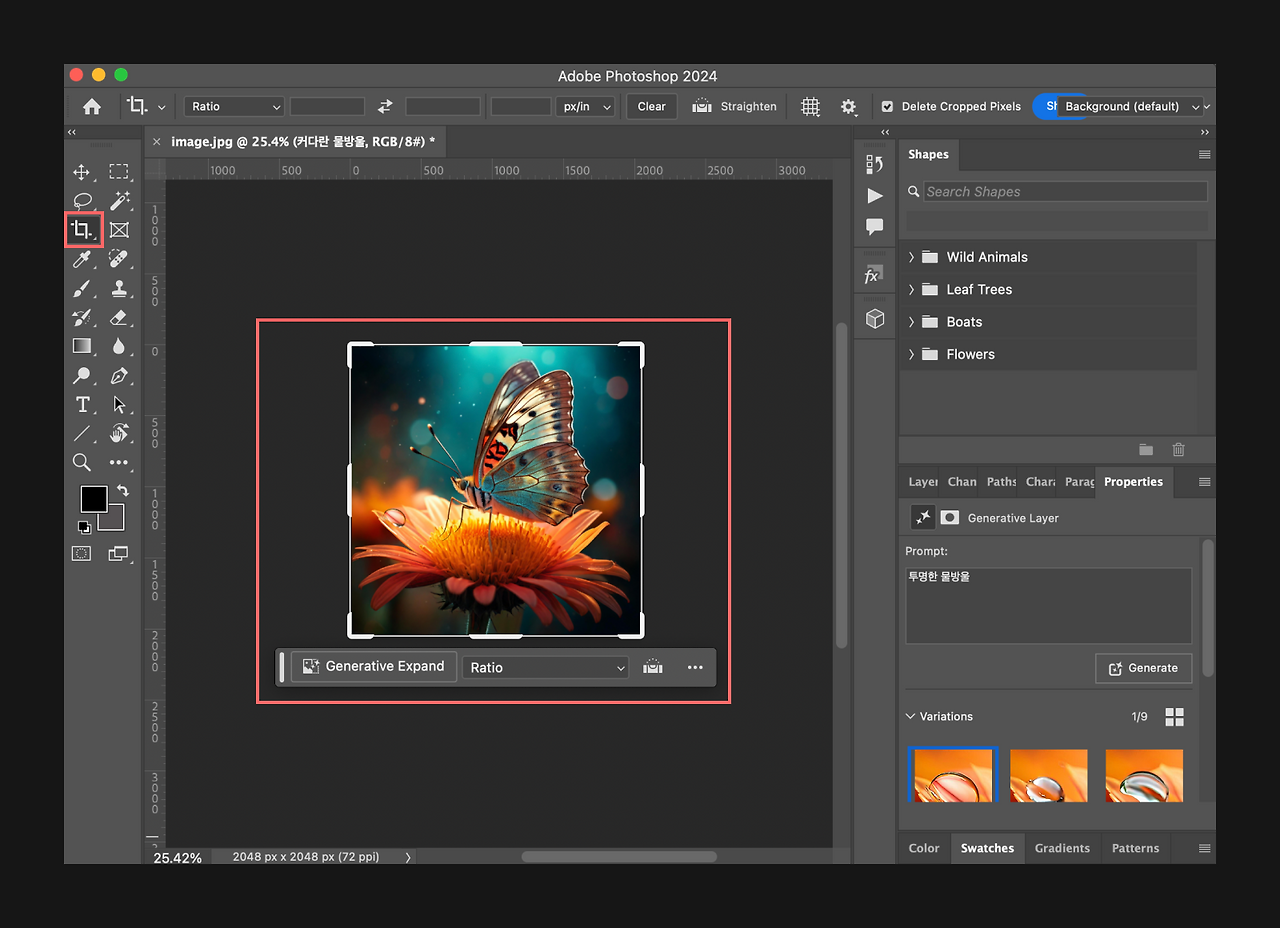
Task: Select the Crop tool in the toolbox
Action: [x=82, y=230]
